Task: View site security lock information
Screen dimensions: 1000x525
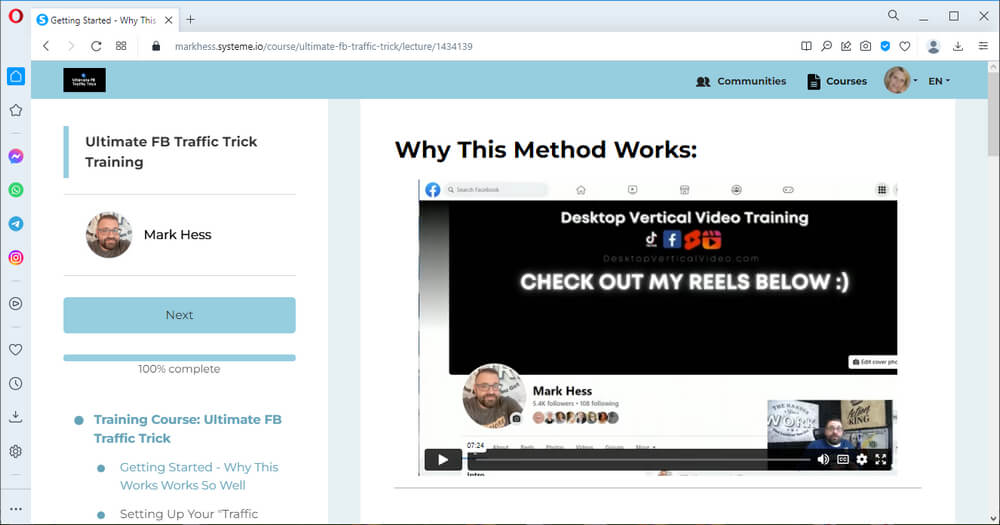Action: click(156, 46)
